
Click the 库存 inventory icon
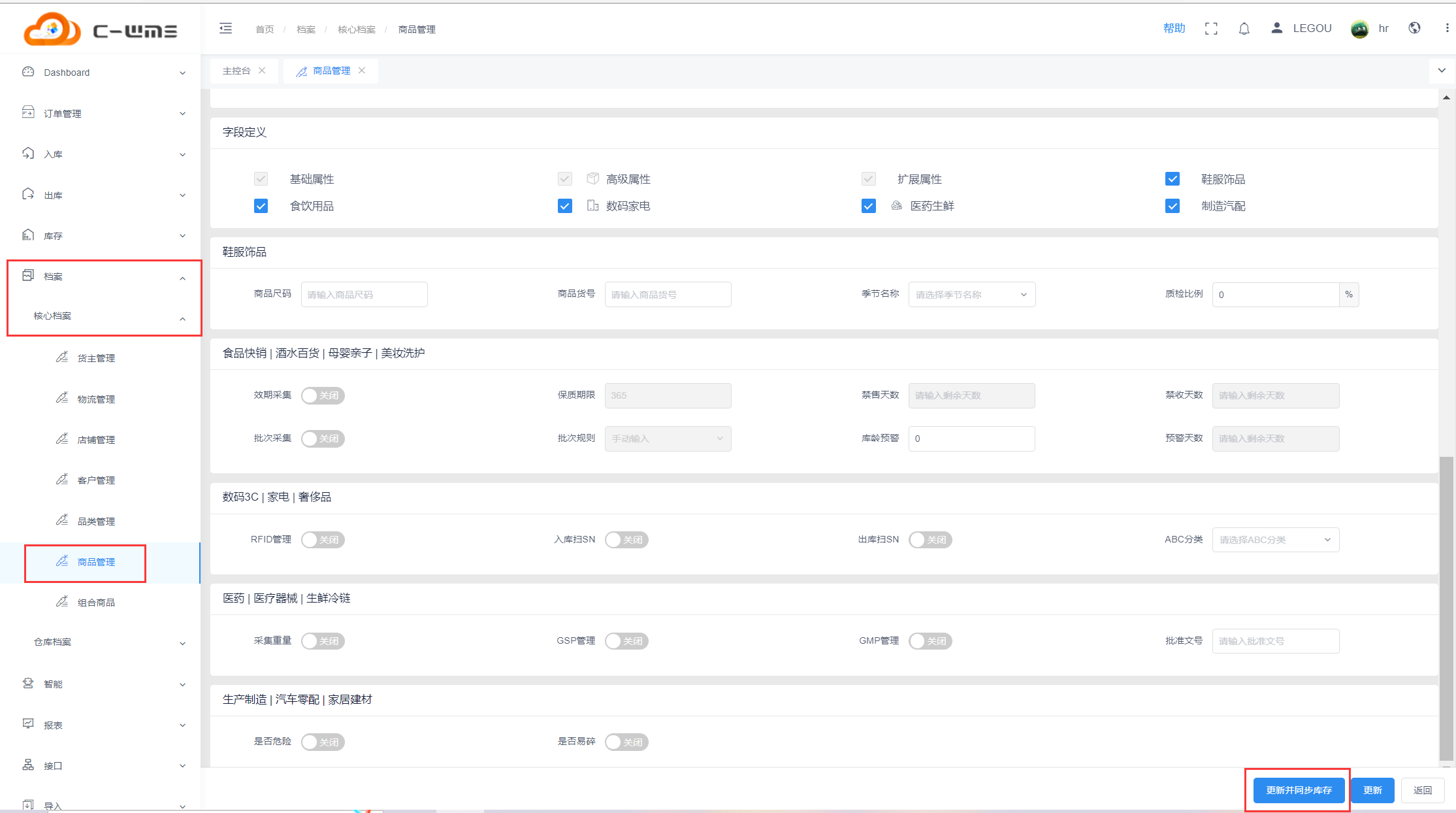click(x=28, y=235)
